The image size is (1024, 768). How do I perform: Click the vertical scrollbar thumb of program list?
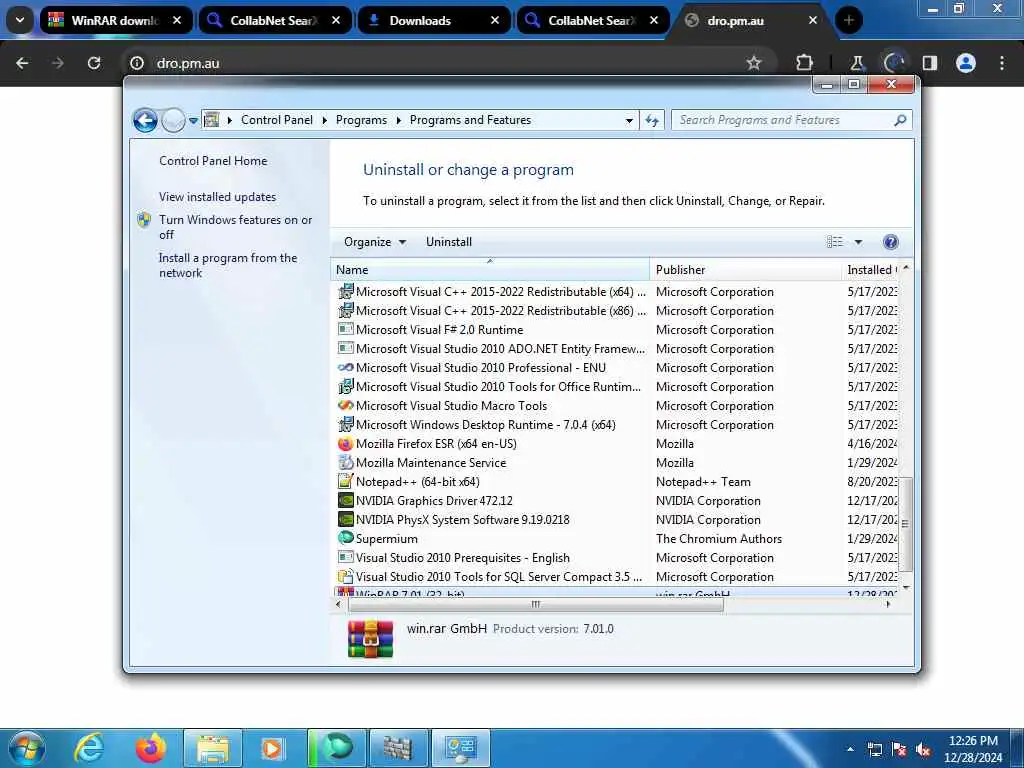pyautogui.click(x=905, y=524)
